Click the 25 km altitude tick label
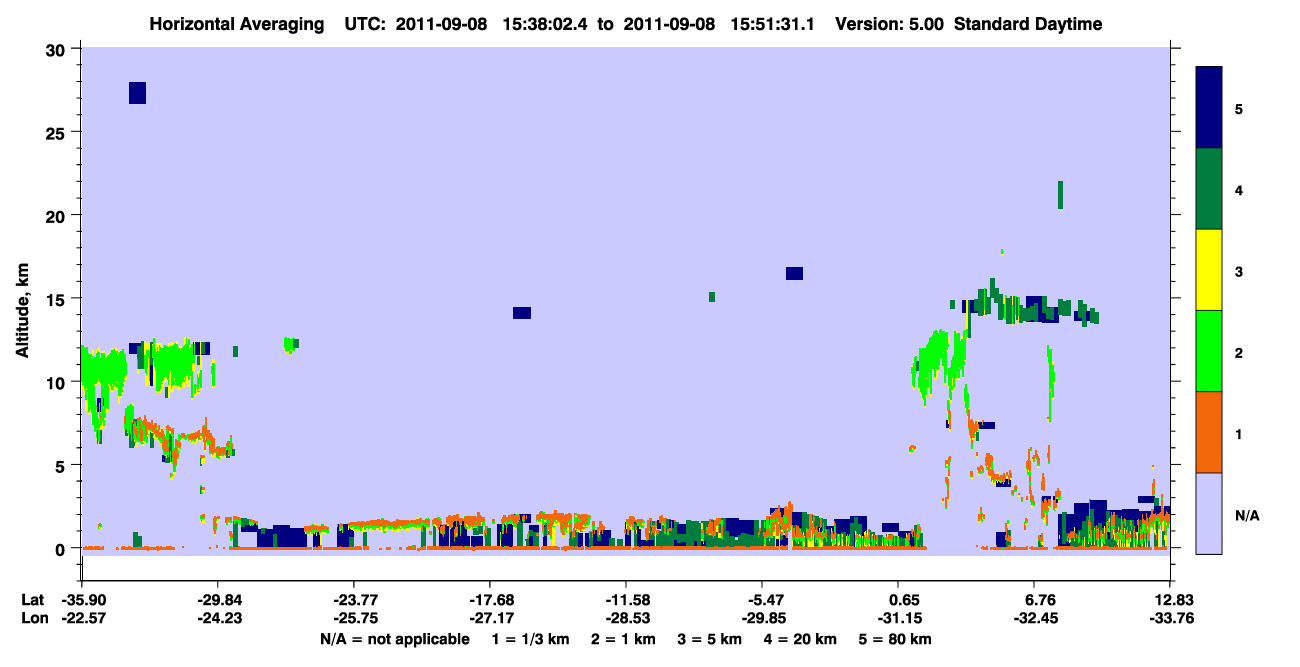1300x667 pixels. coord(55,132)
